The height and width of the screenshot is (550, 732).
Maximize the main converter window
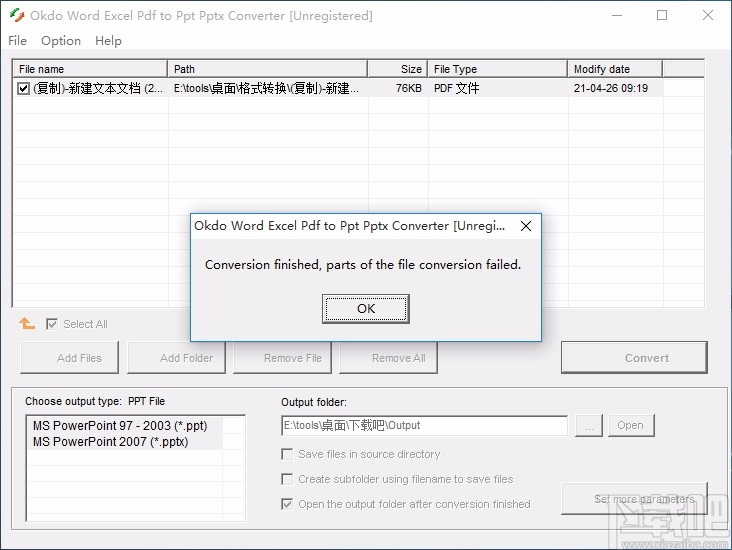(x=662, y=15)
